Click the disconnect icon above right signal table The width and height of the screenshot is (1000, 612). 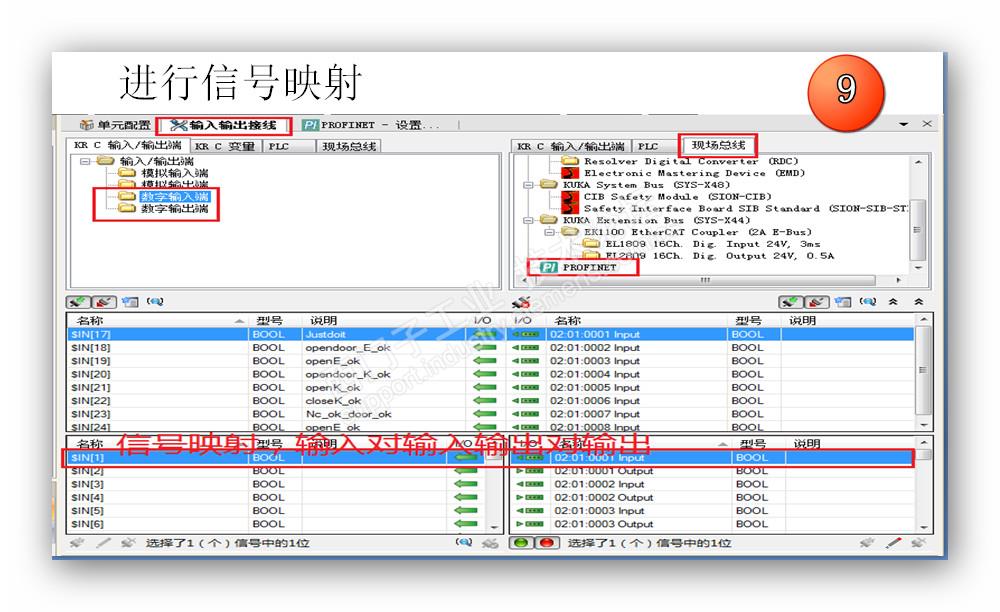click(x=522, y=302)
